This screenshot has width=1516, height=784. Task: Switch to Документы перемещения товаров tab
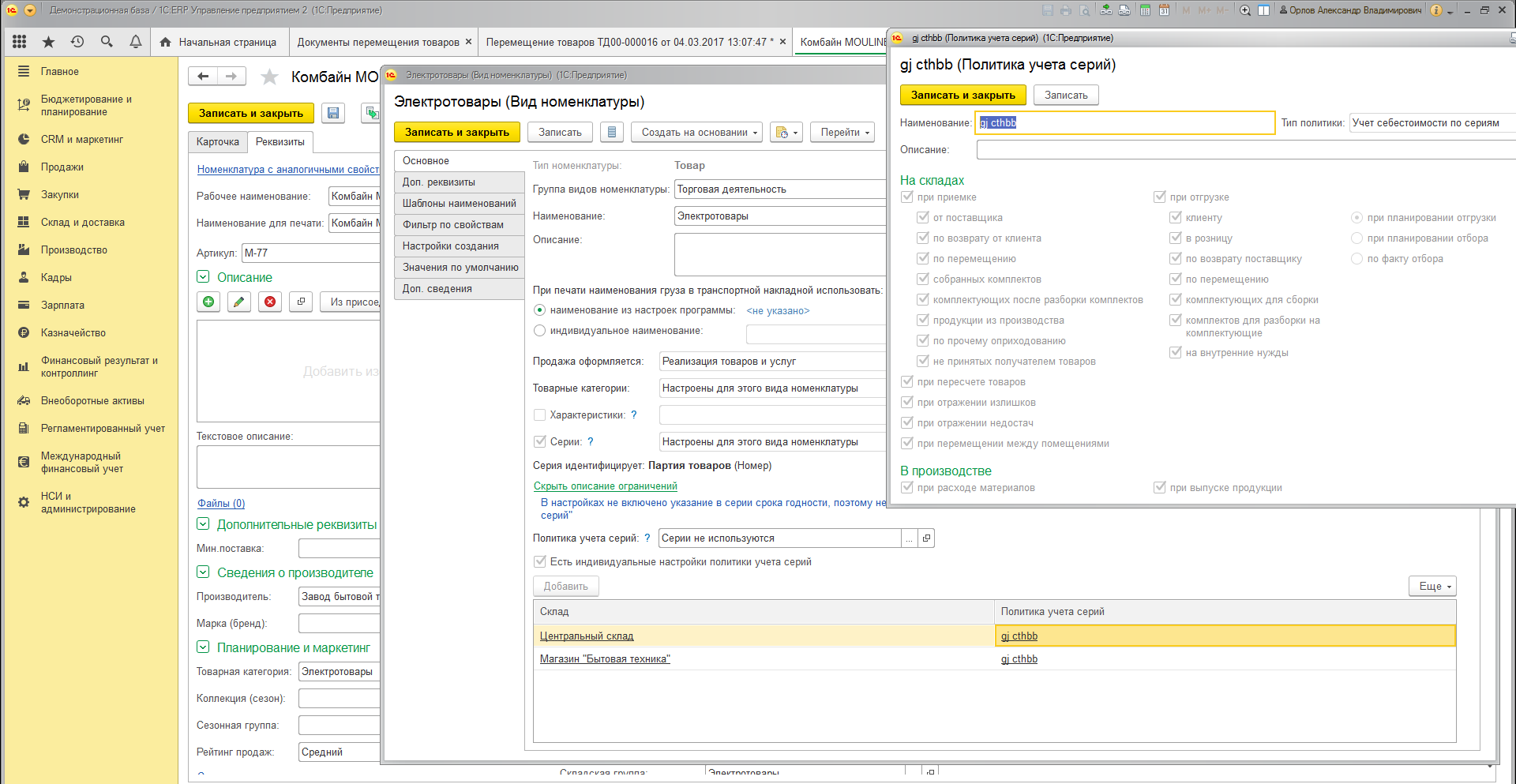(377, 42)
